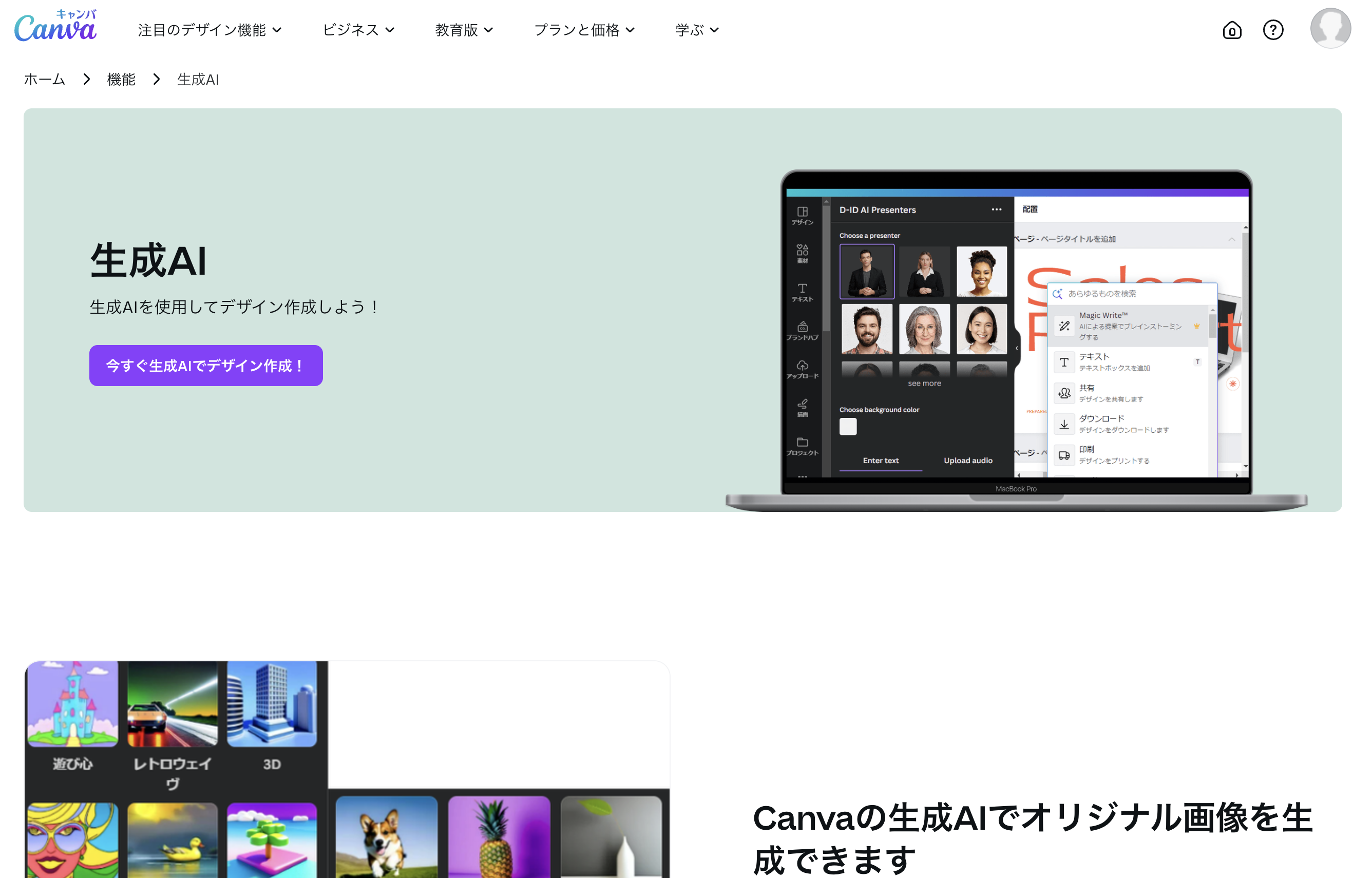Click the print truck icon
The image size is (1372, 878).
1063,454
